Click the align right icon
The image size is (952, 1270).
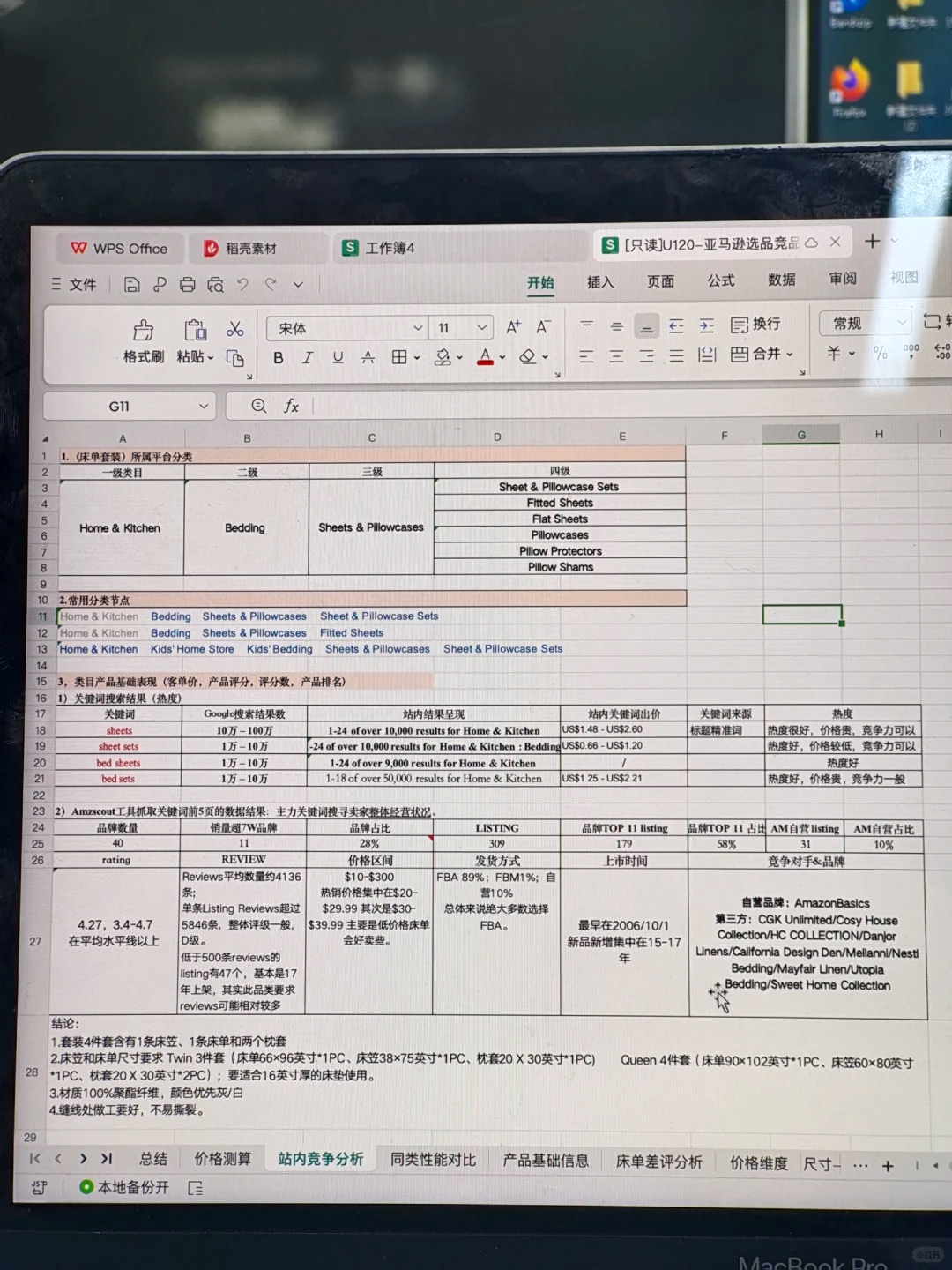pyautogui.click(x=647, y=356)
